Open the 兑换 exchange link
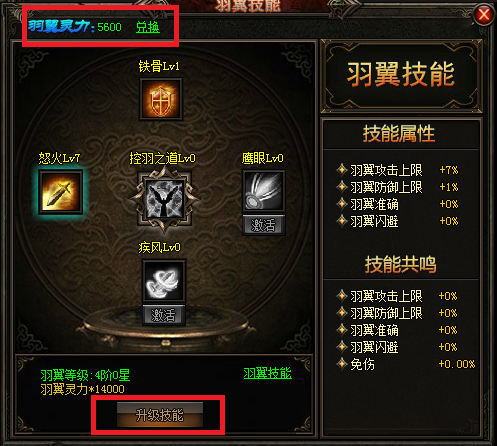497x446 pixels. 148,27
